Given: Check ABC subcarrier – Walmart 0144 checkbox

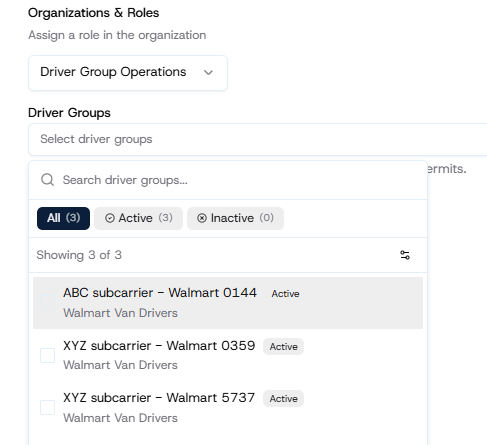Looking at the screenshot, I should (x=47, y=303).
